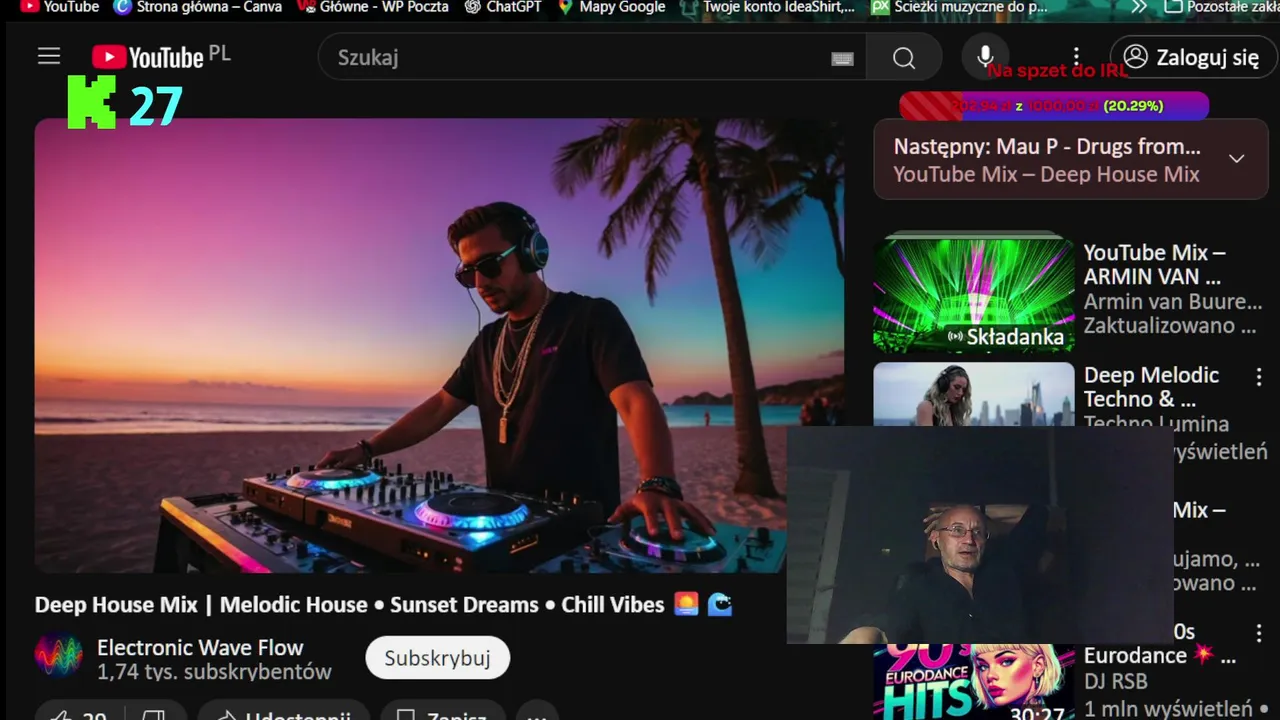Open Deep Melodic Techno video title
The width and height of the screenshot is (1280, 720).
coord(1151,387)
